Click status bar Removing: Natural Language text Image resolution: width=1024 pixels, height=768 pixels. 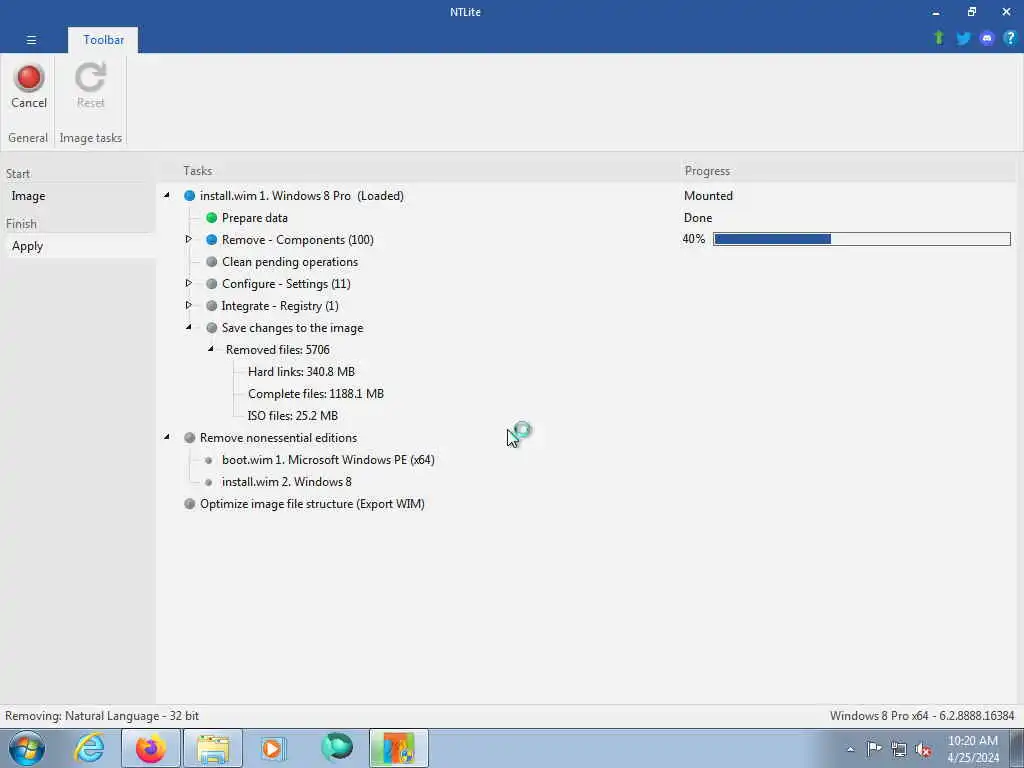pos(102,716)
